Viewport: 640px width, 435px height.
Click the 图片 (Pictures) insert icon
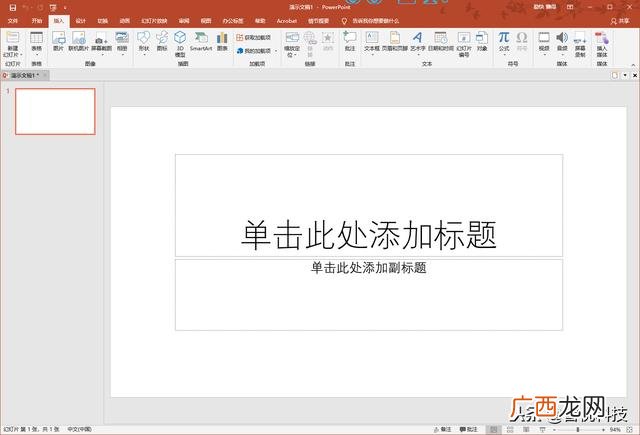pos(58,41)
